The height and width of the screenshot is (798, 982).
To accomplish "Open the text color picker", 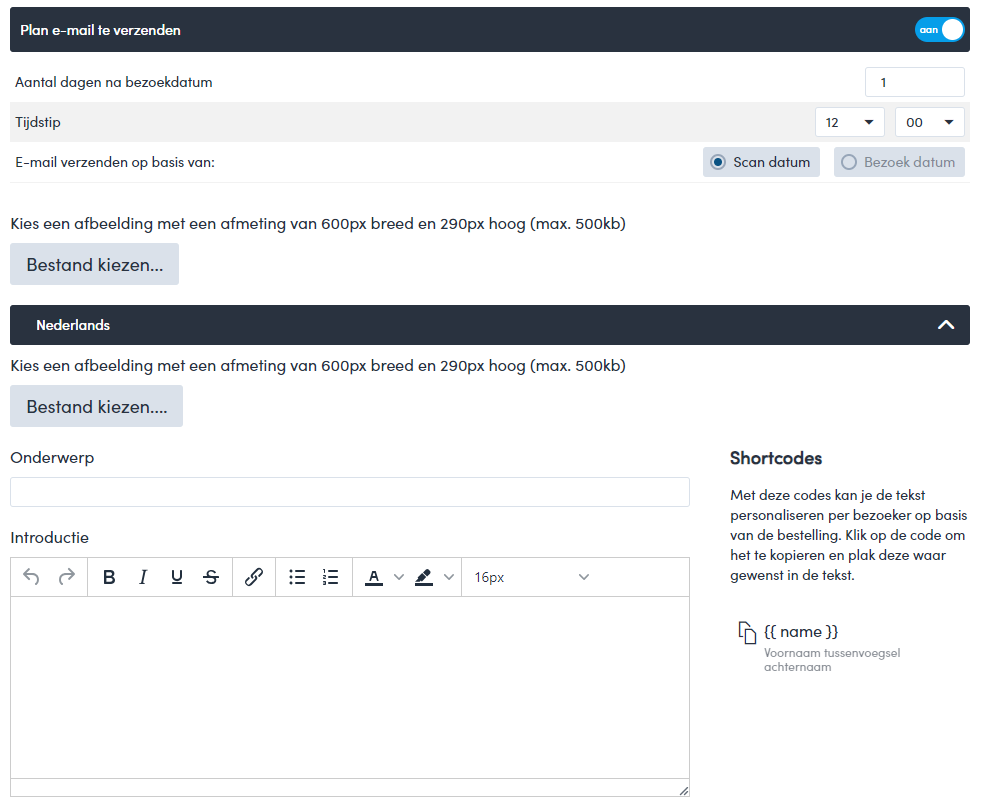I will (x=375, y=577).
